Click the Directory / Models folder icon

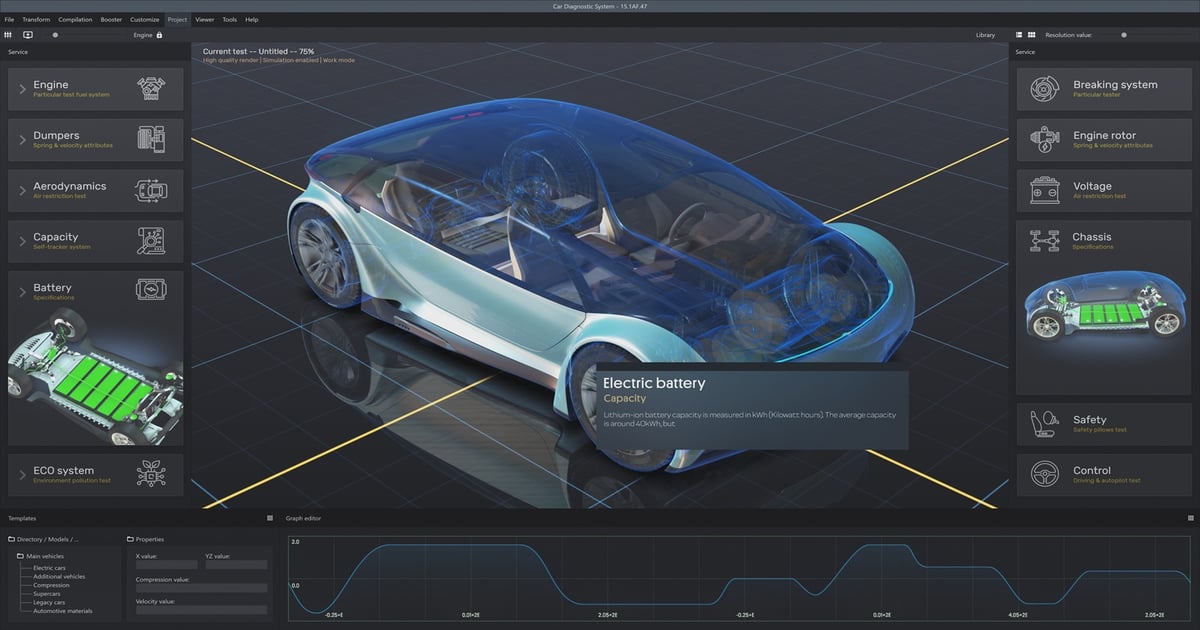pos(11,539)
